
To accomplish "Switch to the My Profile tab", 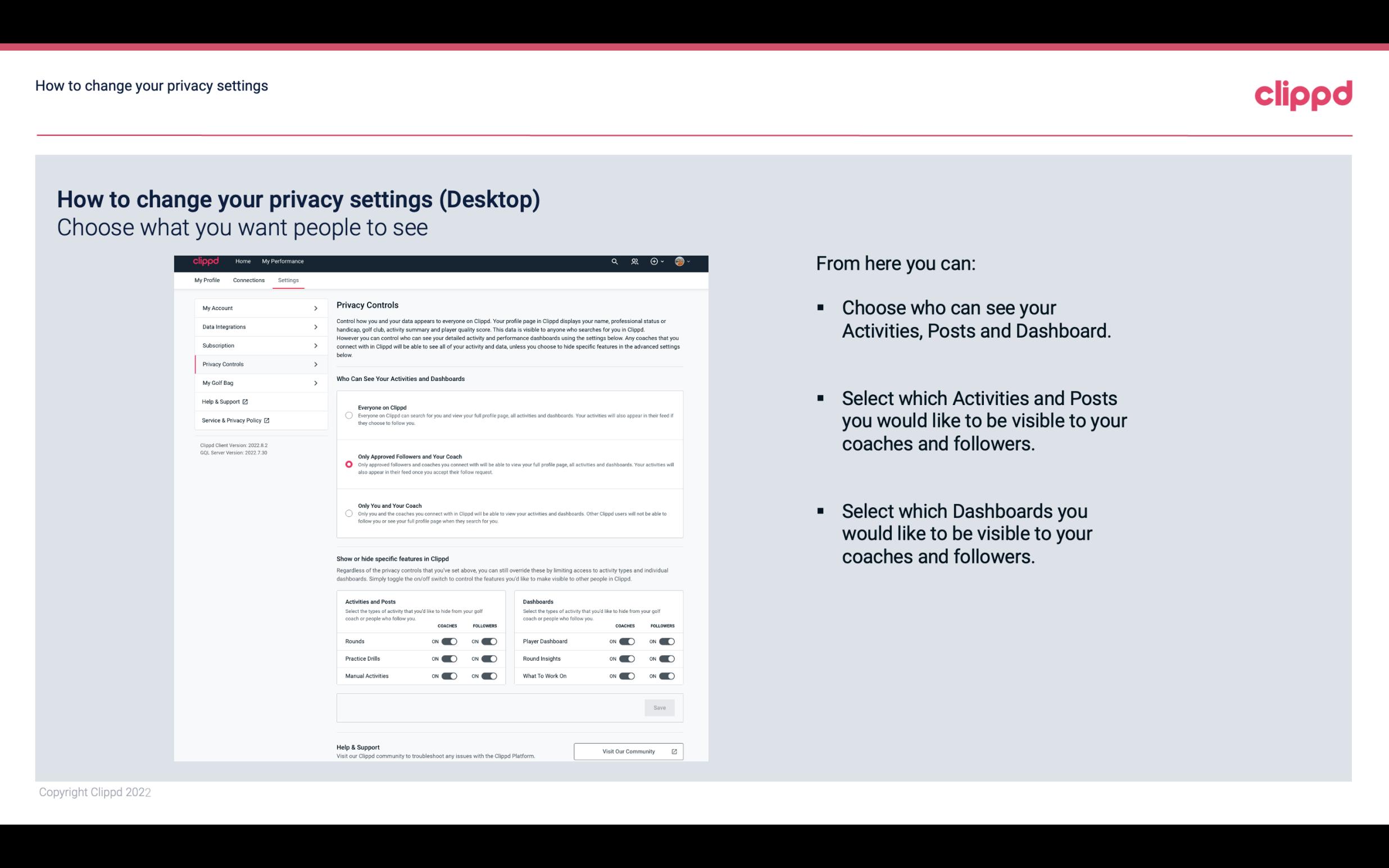I will coord(207,281).
